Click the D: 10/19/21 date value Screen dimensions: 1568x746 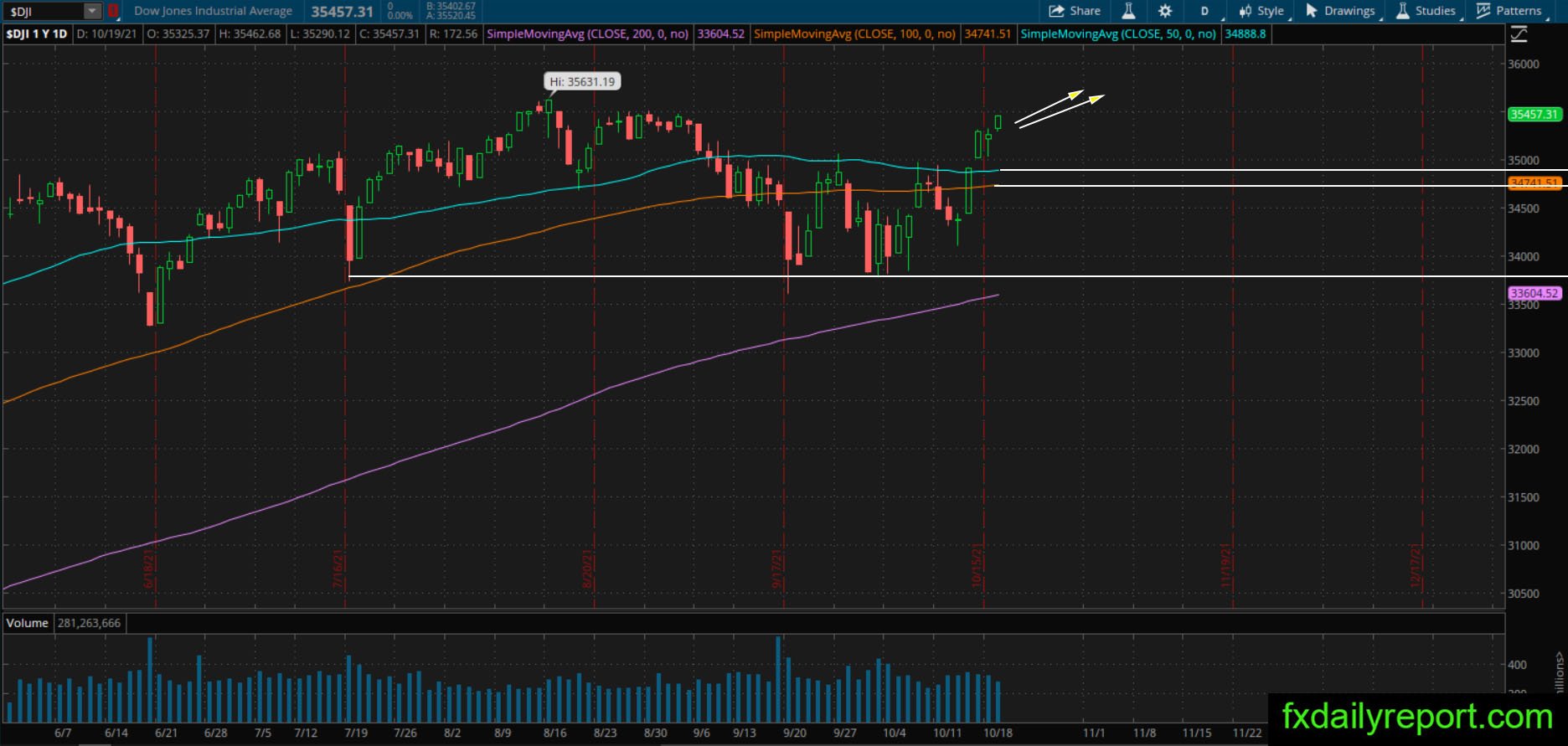(x=107, y=34)
